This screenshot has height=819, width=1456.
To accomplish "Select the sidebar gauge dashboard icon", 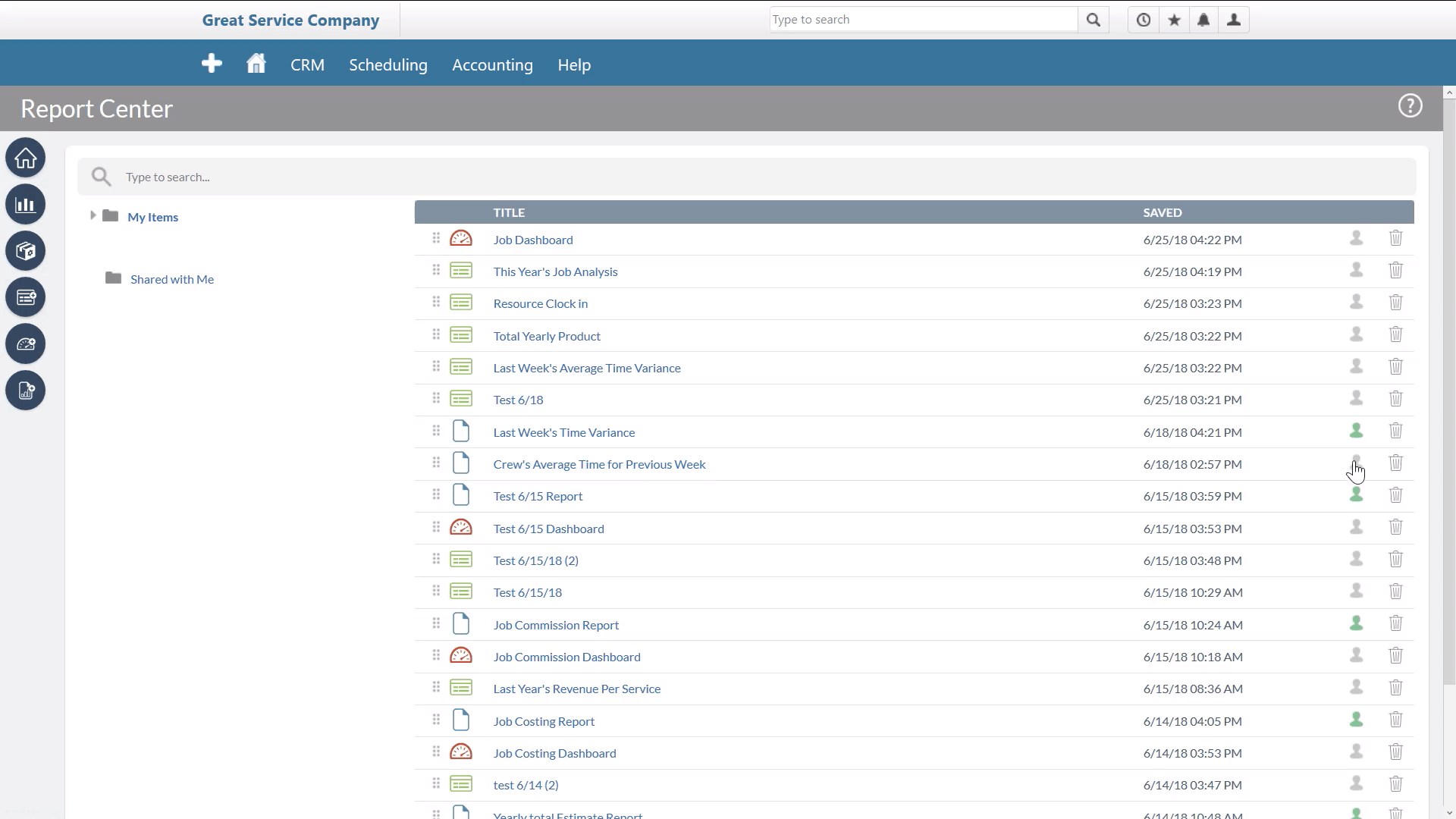I will [26, 344].
